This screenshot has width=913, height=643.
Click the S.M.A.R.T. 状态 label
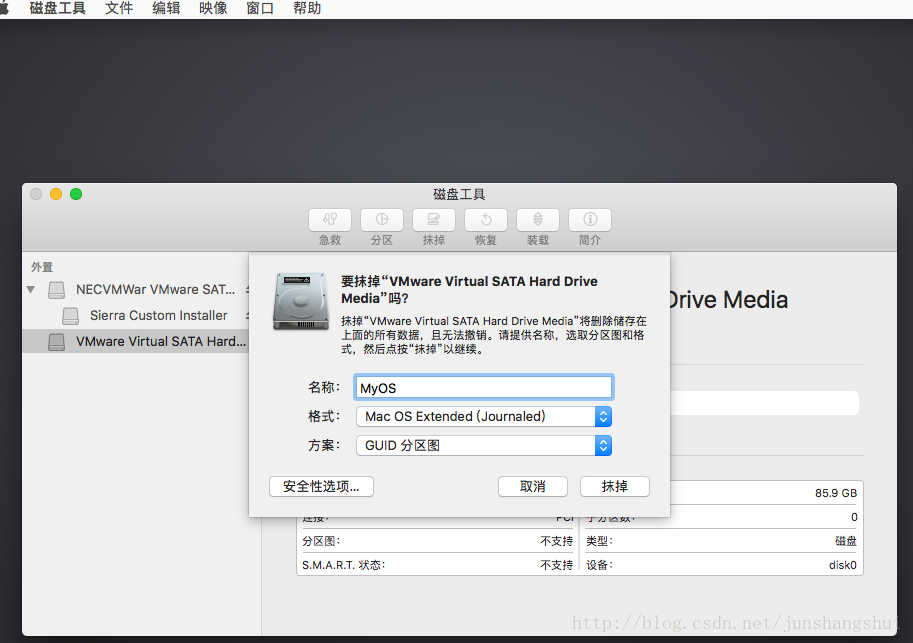(x=344, y=565)
